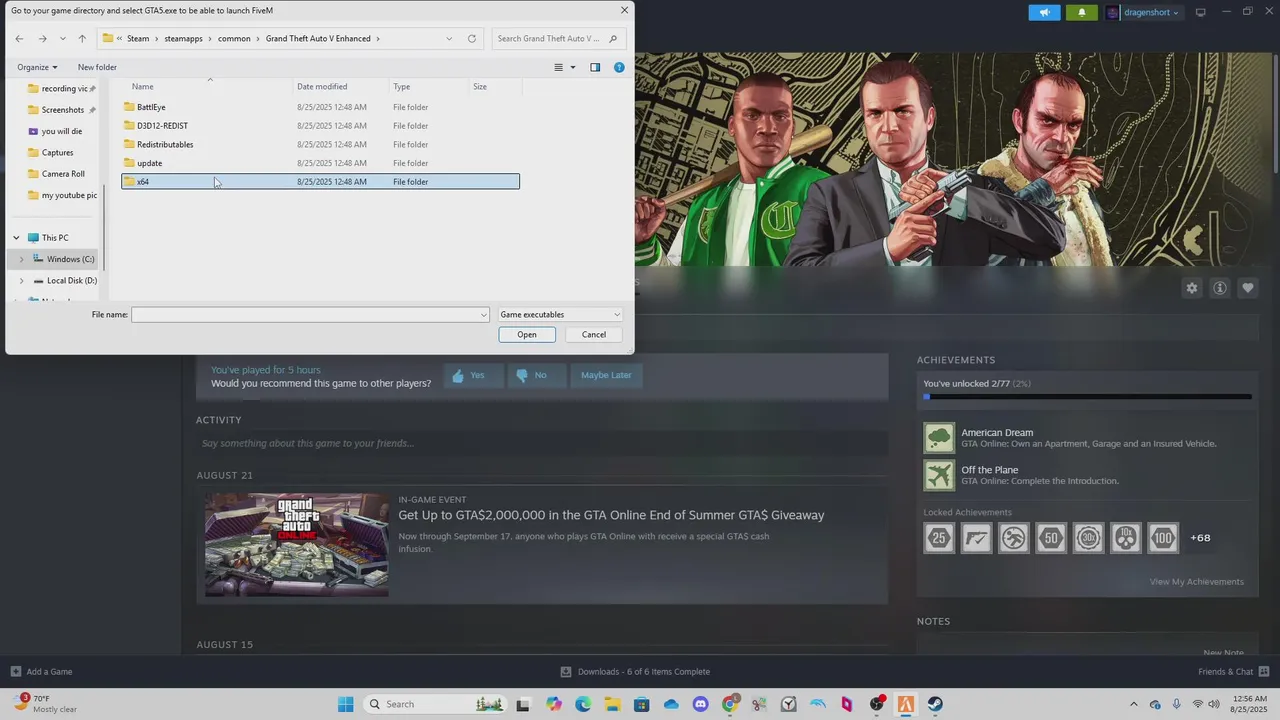This screenshot has width=1280, height=720.
Task: Open the End of Summer GTA$ Giveaway article
Action: pos(611,515)
